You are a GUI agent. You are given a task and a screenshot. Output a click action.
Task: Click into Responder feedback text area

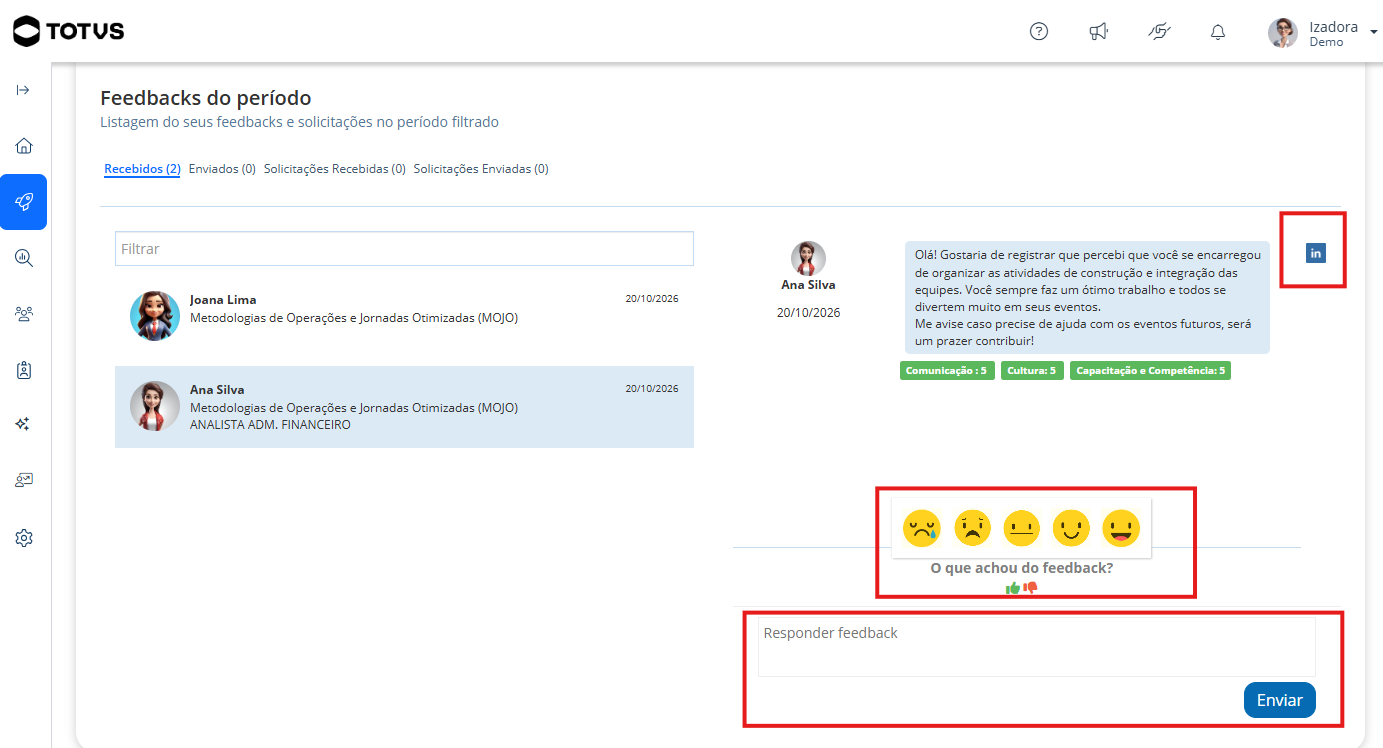pos(1036,647)
